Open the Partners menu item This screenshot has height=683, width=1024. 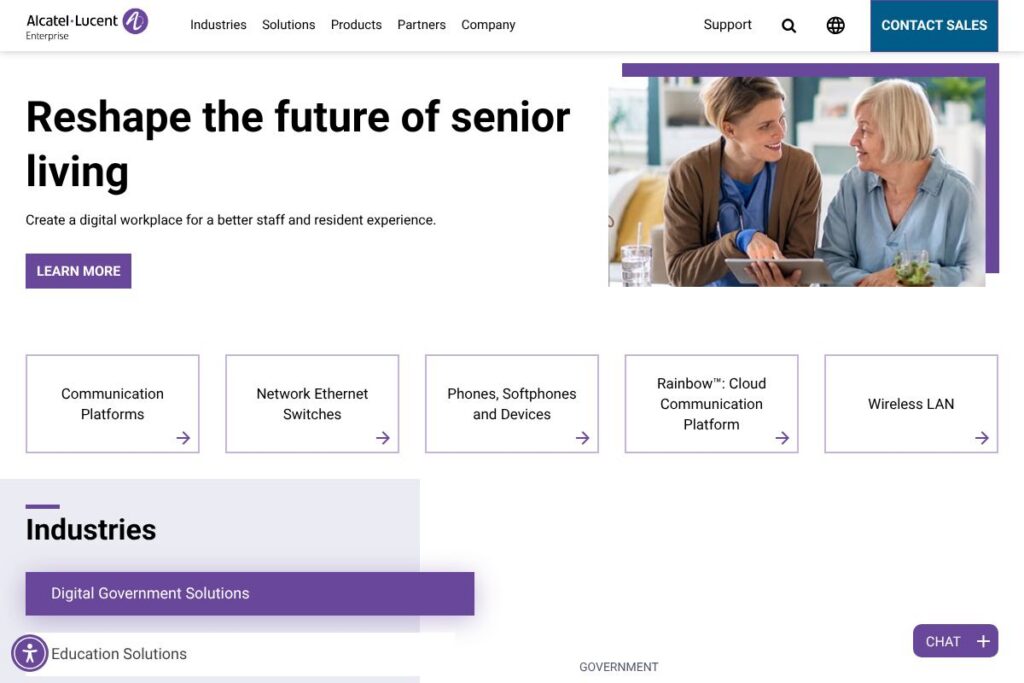coord(421,25)
